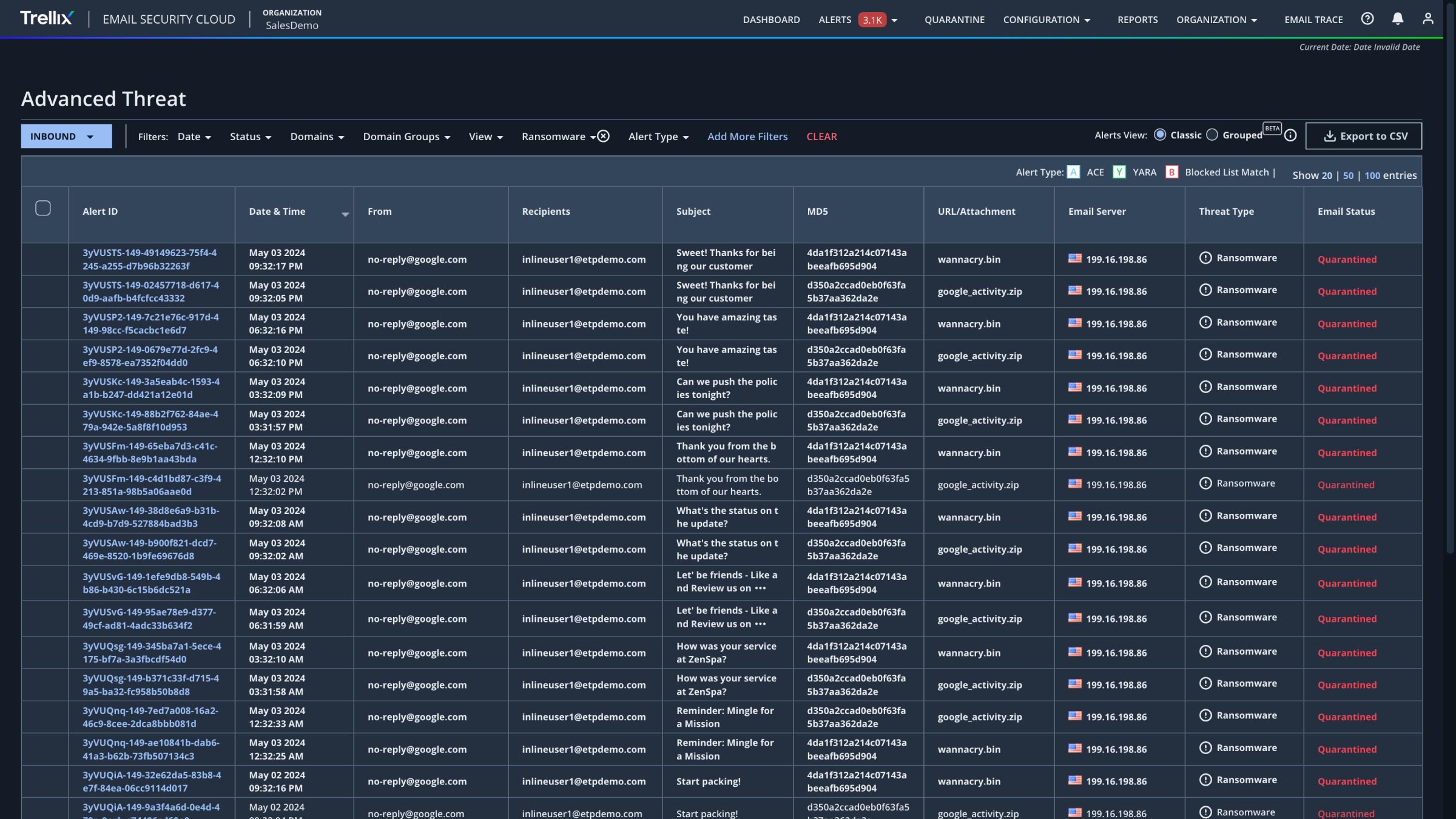
Task: Expand the Domain Groups filter dropdown
Action: (407, 136)
